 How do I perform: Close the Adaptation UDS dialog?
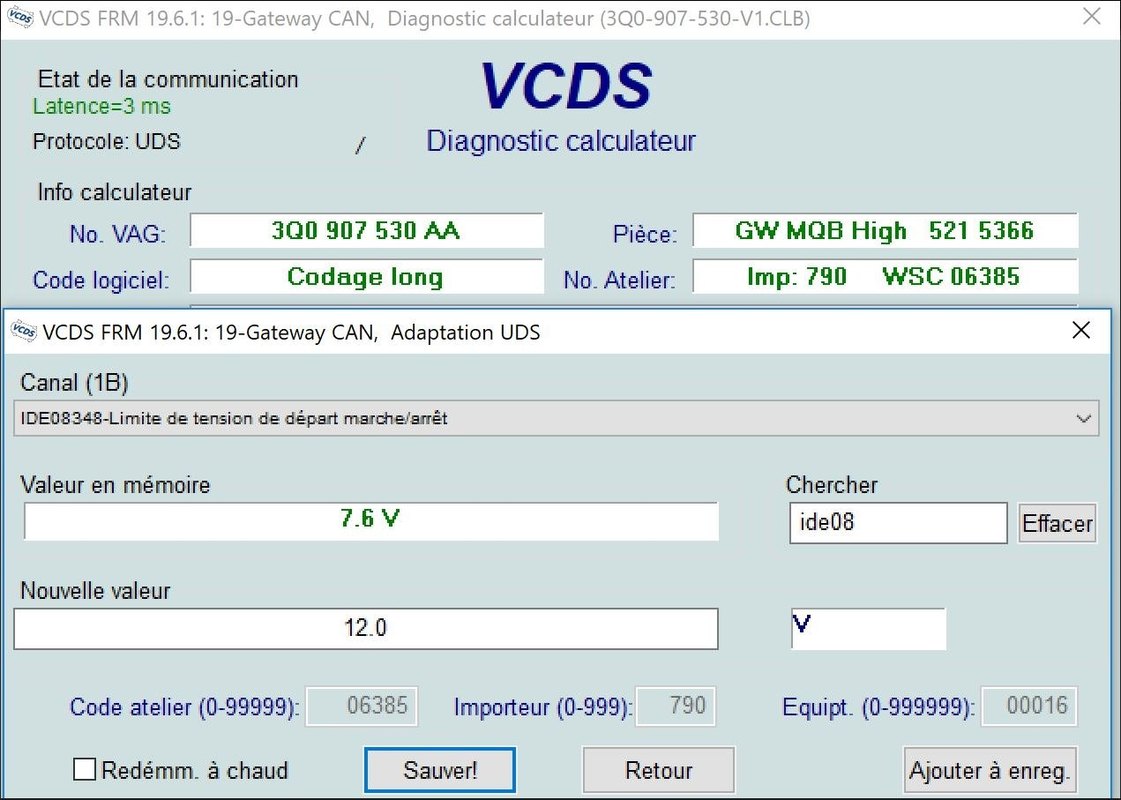point(1081,331)
